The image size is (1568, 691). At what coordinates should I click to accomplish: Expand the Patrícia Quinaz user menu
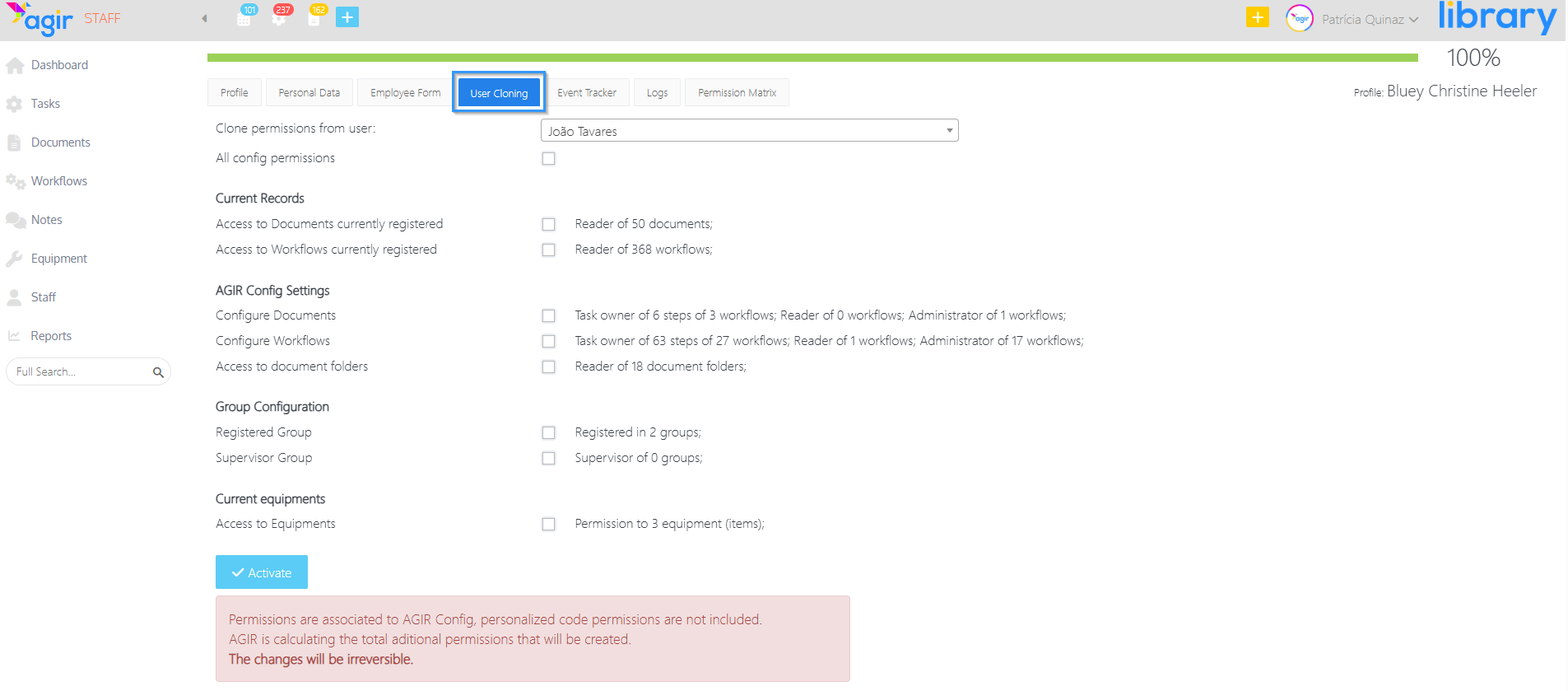(1370, 19)
